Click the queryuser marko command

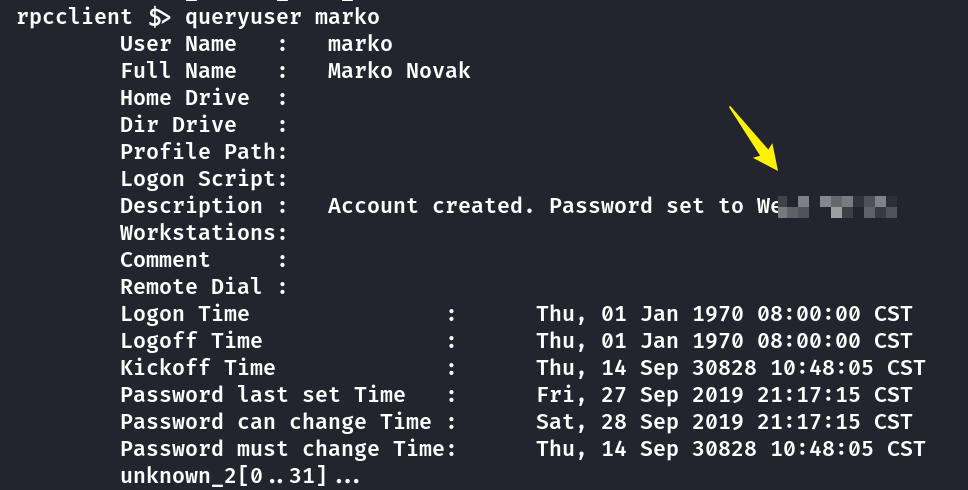tap(282, 17)
